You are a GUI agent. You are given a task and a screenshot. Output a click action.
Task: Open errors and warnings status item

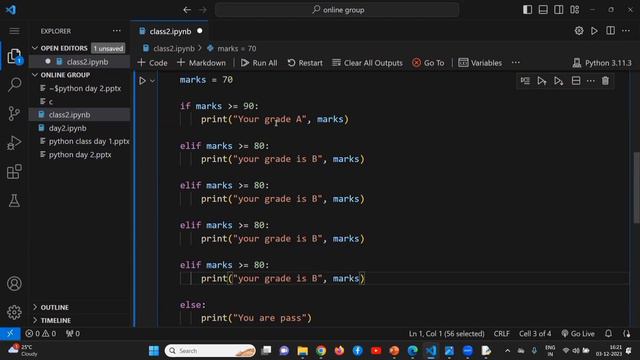(x=41, y=334)
